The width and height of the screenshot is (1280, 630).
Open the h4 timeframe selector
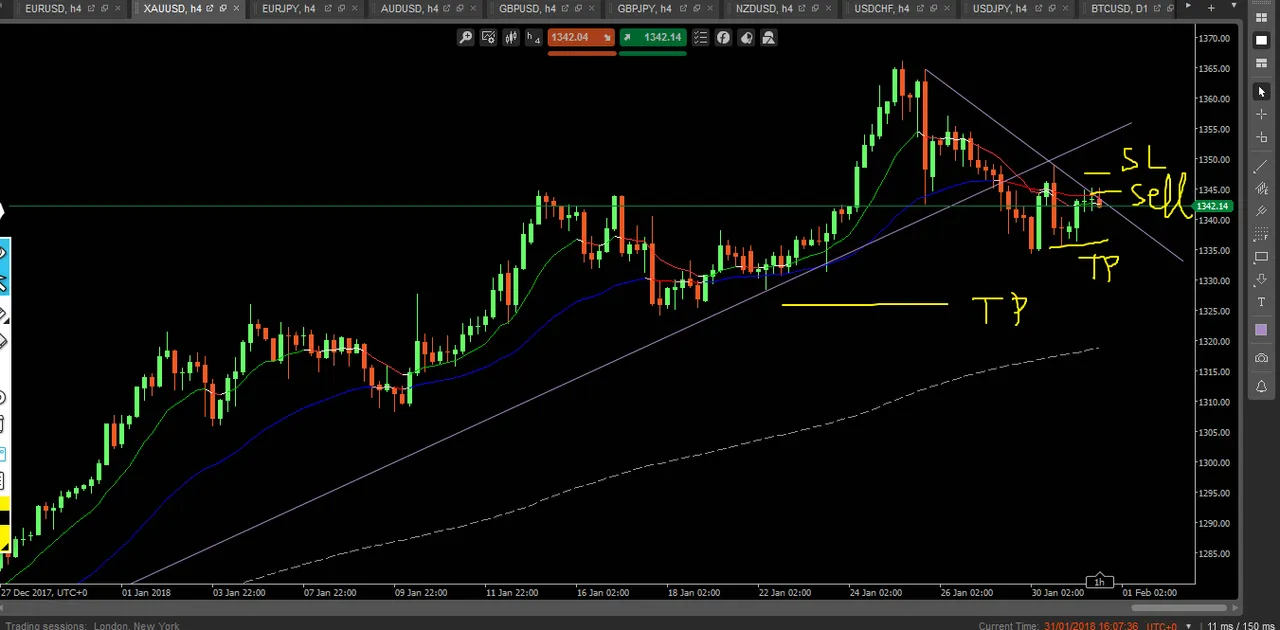click(534, 38)
